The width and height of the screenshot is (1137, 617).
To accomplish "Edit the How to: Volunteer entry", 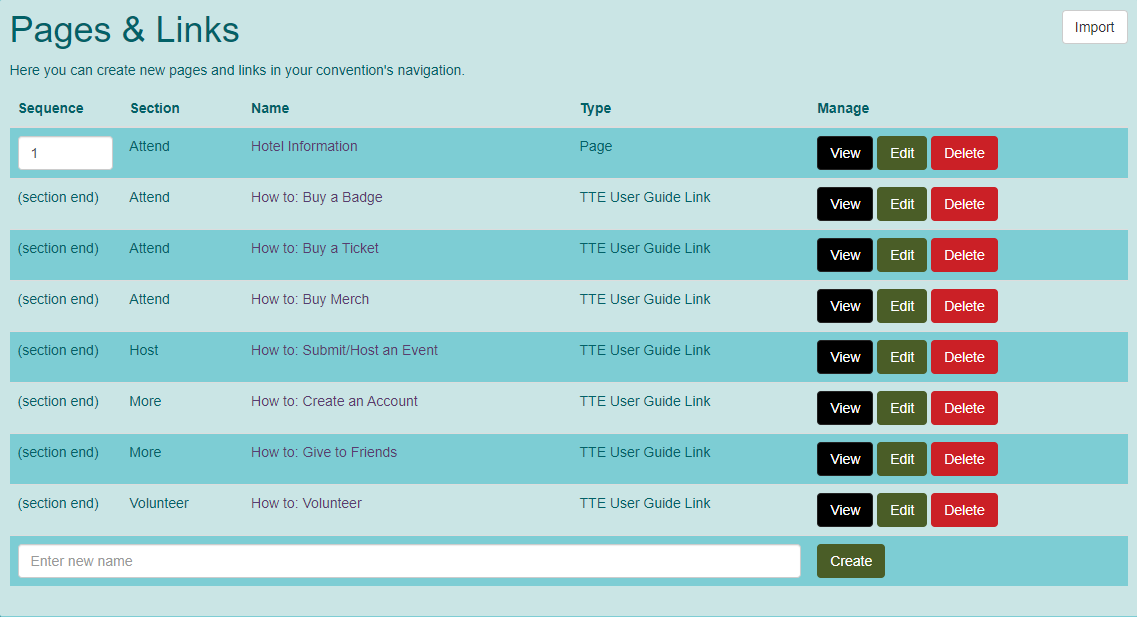I will (902, 510).
